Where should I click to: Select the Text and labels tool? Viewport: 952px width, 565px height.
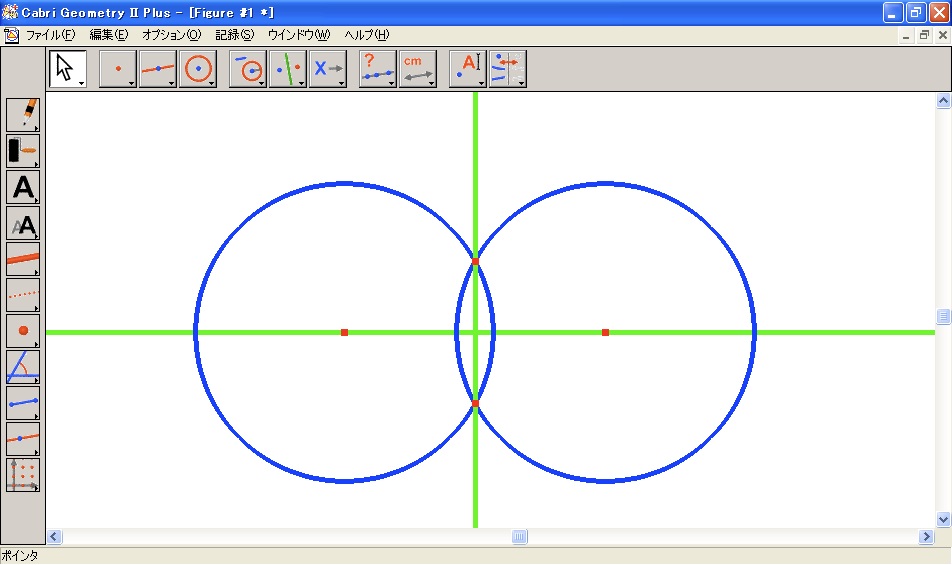pos(467,69)
